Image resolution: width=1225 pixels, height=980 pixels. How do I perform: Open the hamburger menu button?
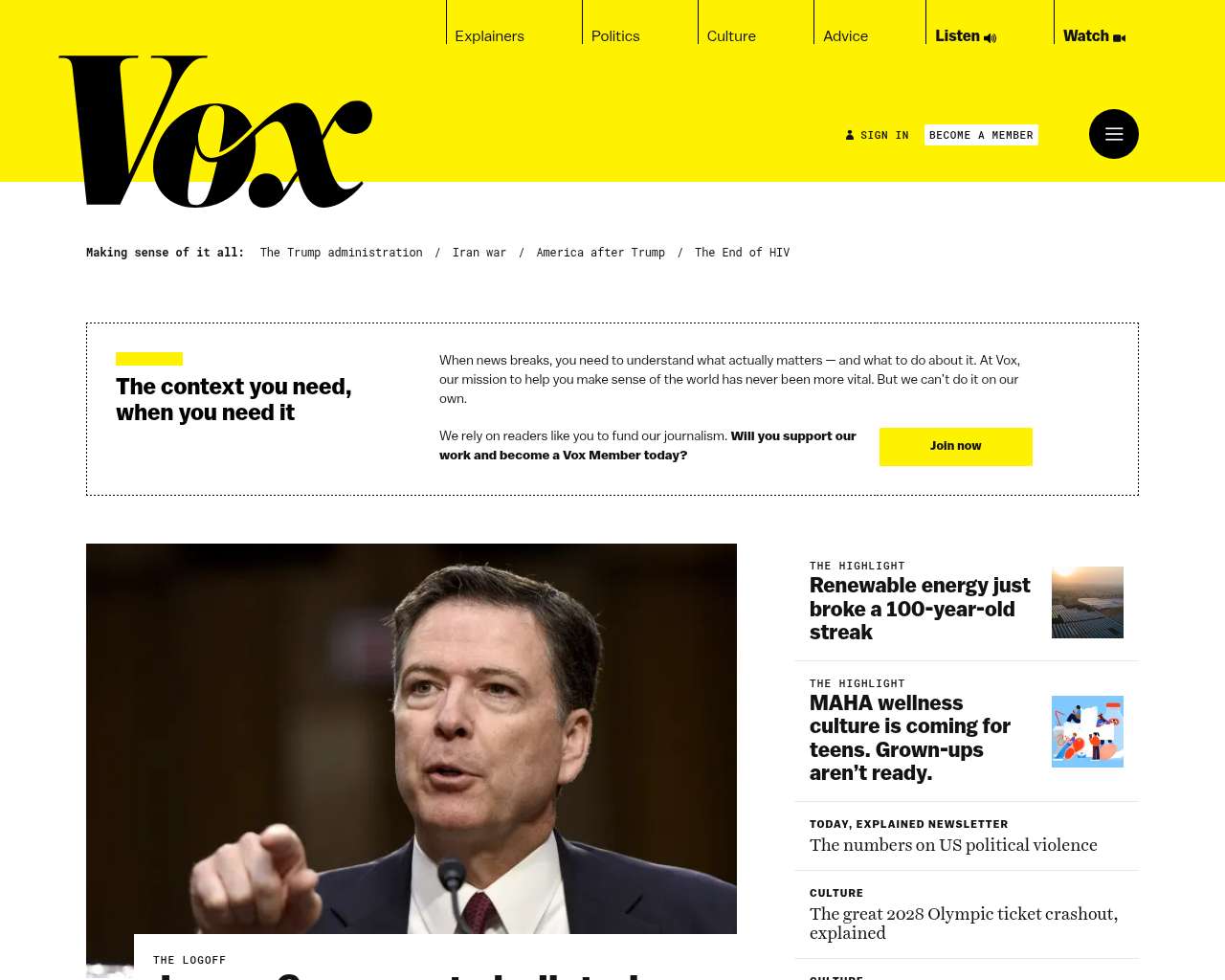pos(1114,134)
